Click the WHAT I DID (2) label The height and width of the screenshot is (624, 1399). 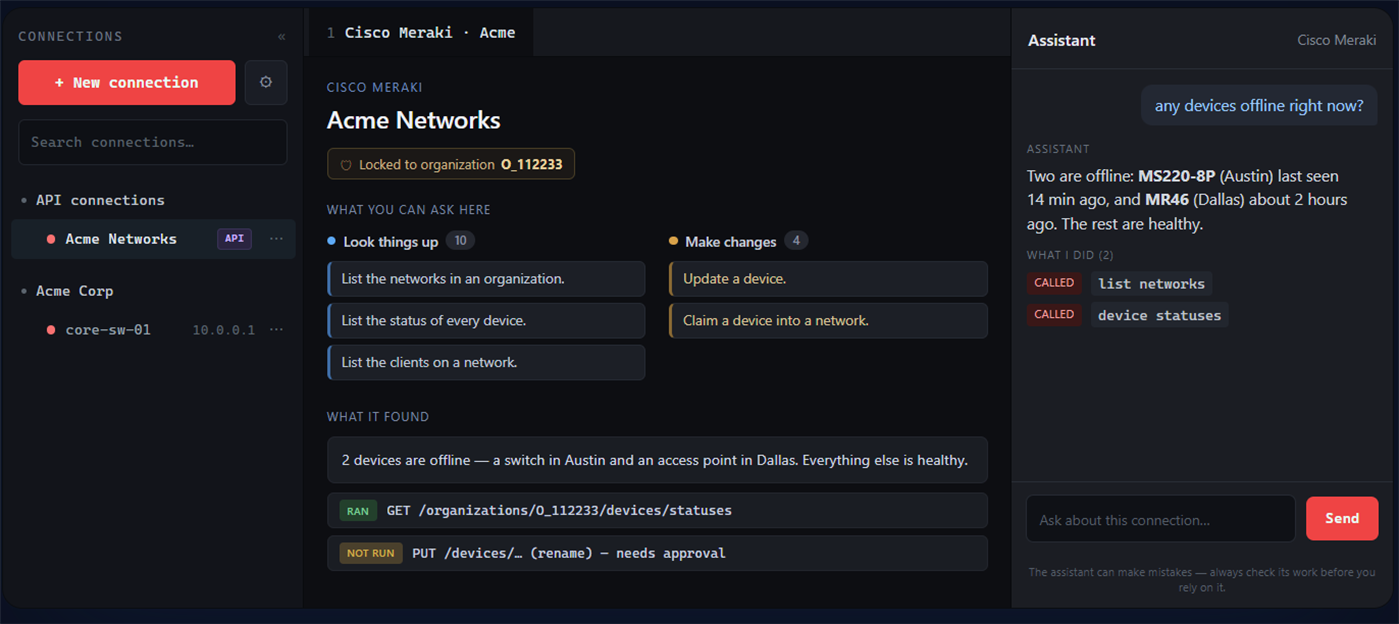(1070, 255)
